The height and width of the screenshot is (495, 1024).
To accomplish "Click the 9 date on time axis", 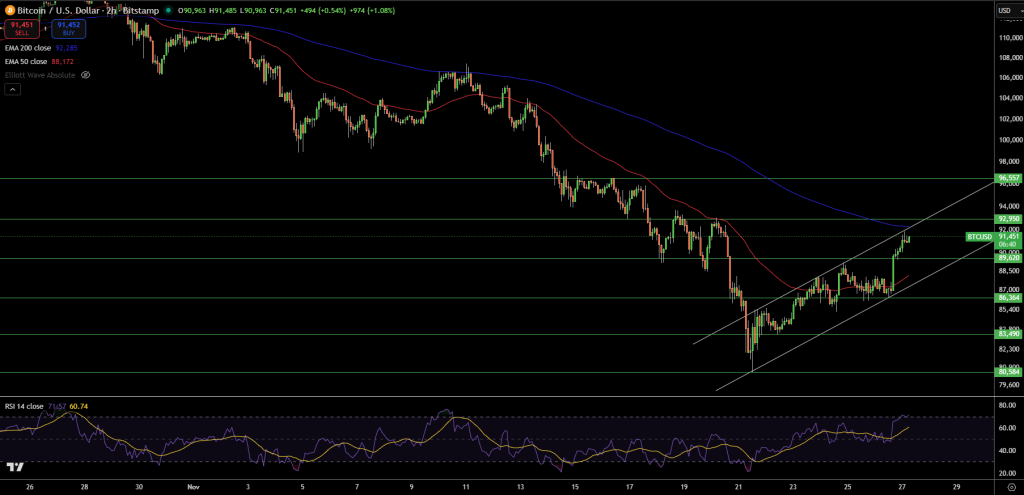I will tap(411, 487).
